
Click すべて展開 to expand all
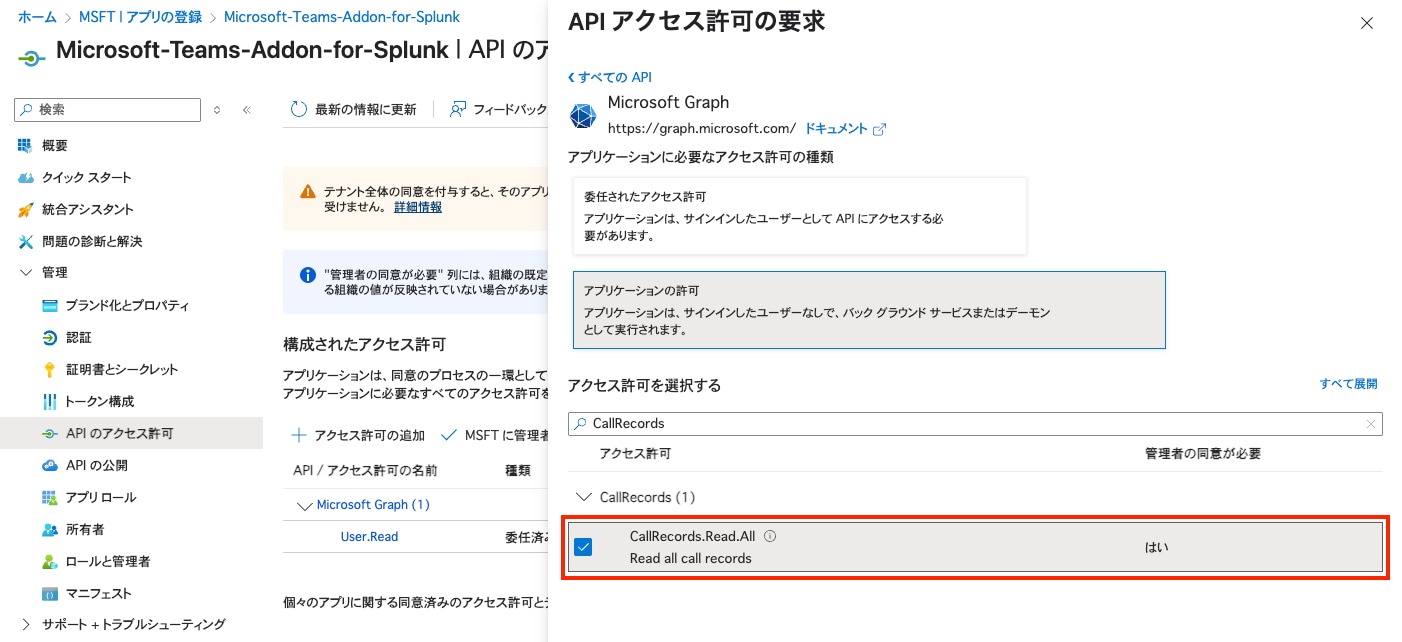(x=1348, y=384)
